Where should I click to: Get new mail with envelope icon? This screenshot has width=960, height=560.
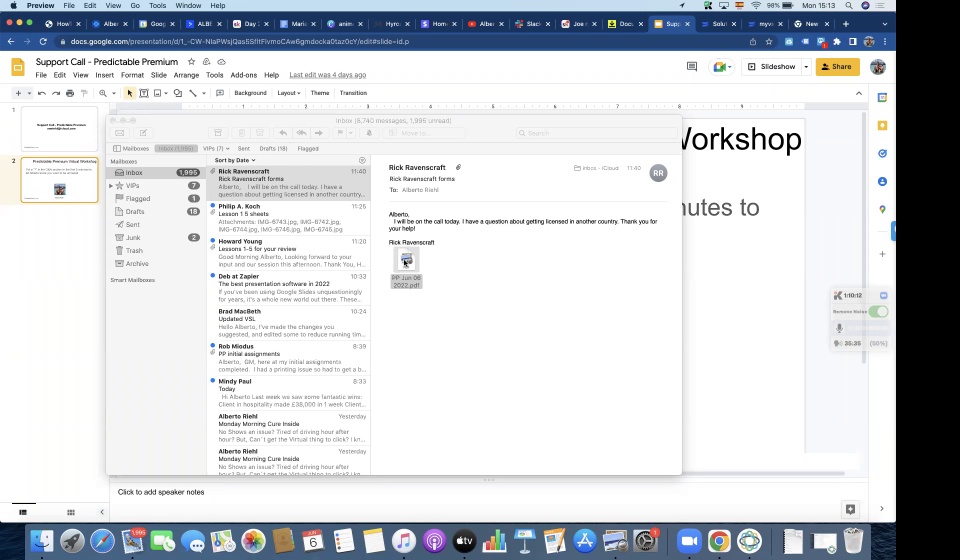coord(119,133)
